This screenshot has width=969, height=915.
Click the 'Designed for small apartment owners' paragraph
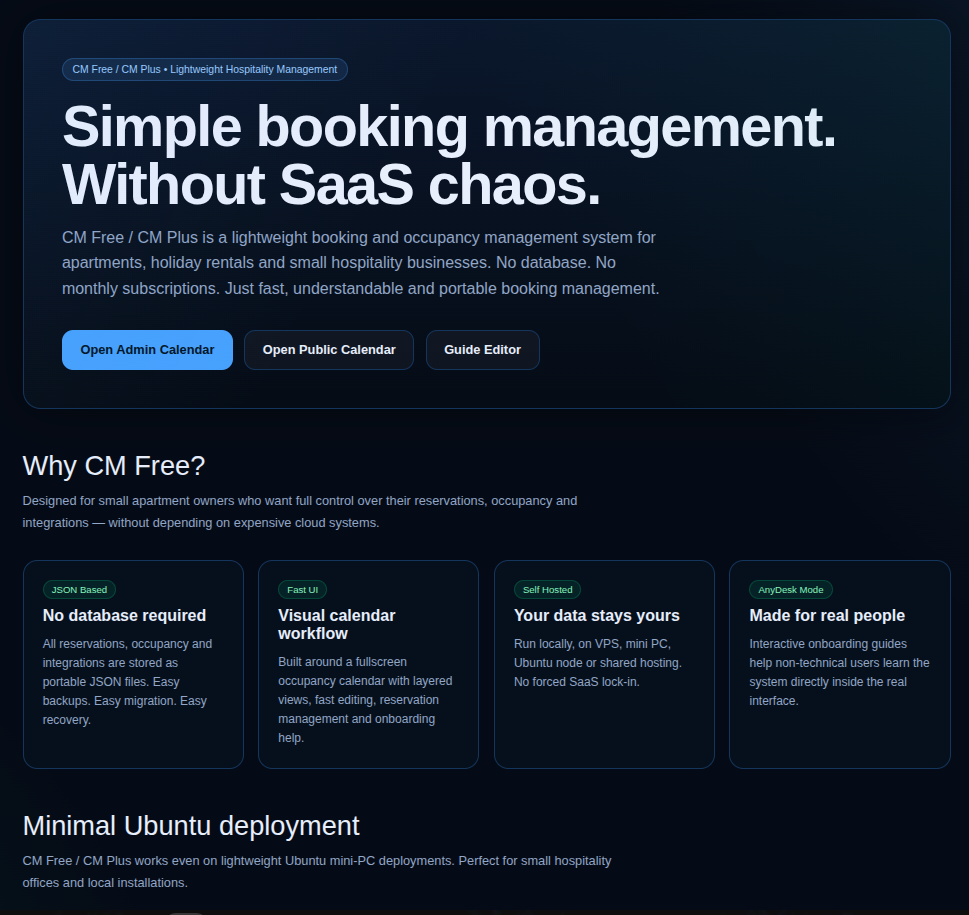tap(300, 512)
